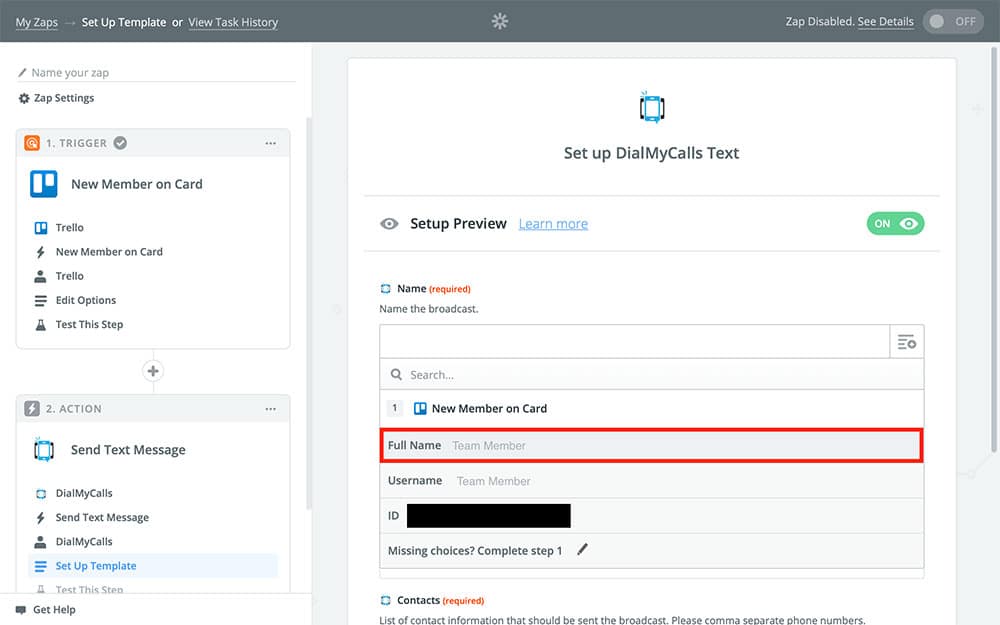Toggle the Zap ON/OFF switch

point(953,21)
